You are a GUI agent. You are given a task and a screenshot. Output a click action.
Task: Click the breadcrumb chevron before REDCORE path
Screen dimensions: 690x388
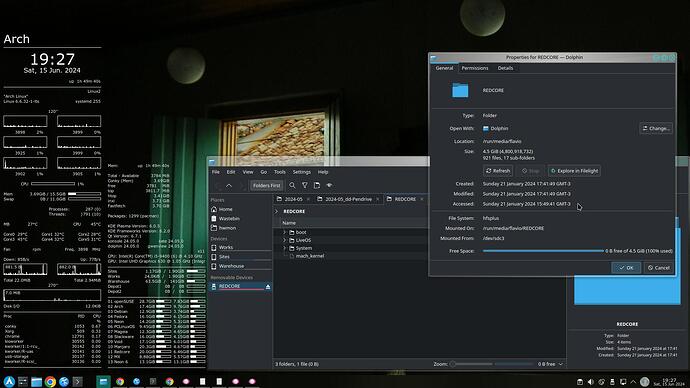(x=277, y=212)
